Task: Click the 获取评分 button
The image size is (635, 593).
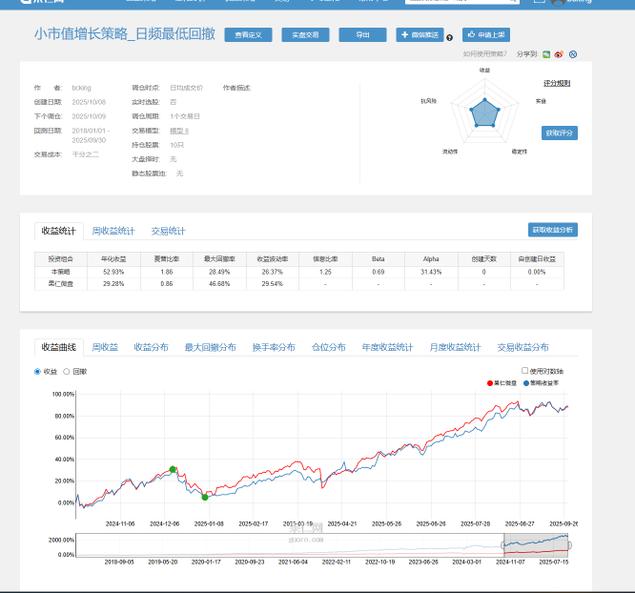Action: pyautogui.click(x=557, y=132)
